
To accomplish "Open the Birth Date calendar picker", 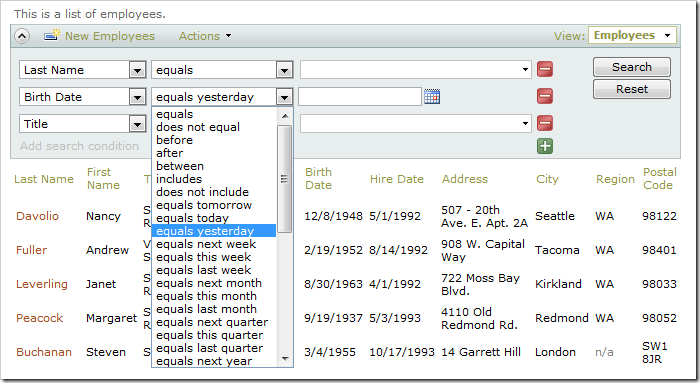I will pos(432,96).
